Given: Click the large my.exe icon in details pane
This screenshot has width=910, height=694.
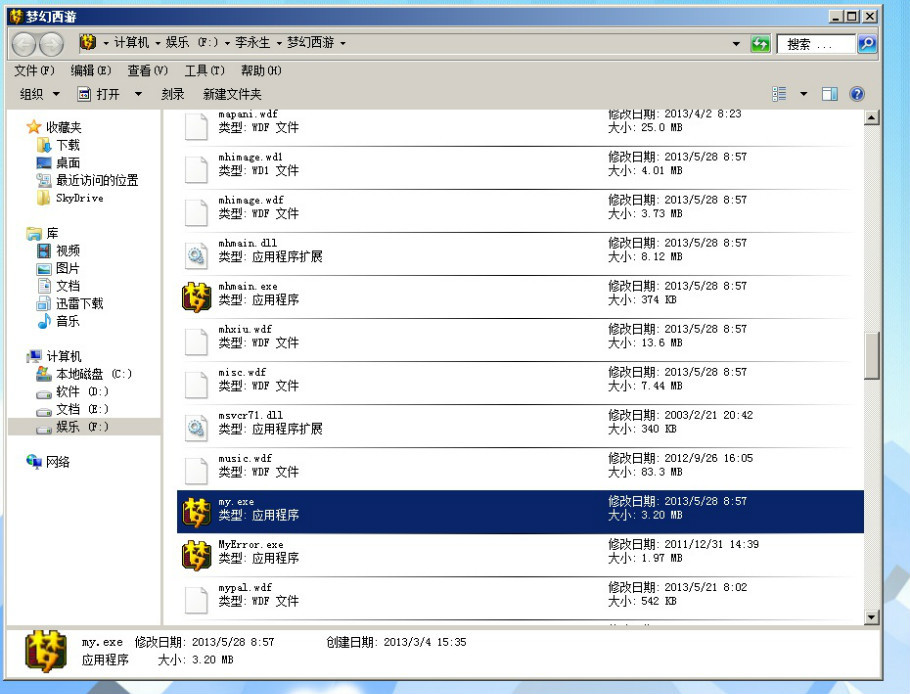Looking at the screenshot, I should 46,652.
